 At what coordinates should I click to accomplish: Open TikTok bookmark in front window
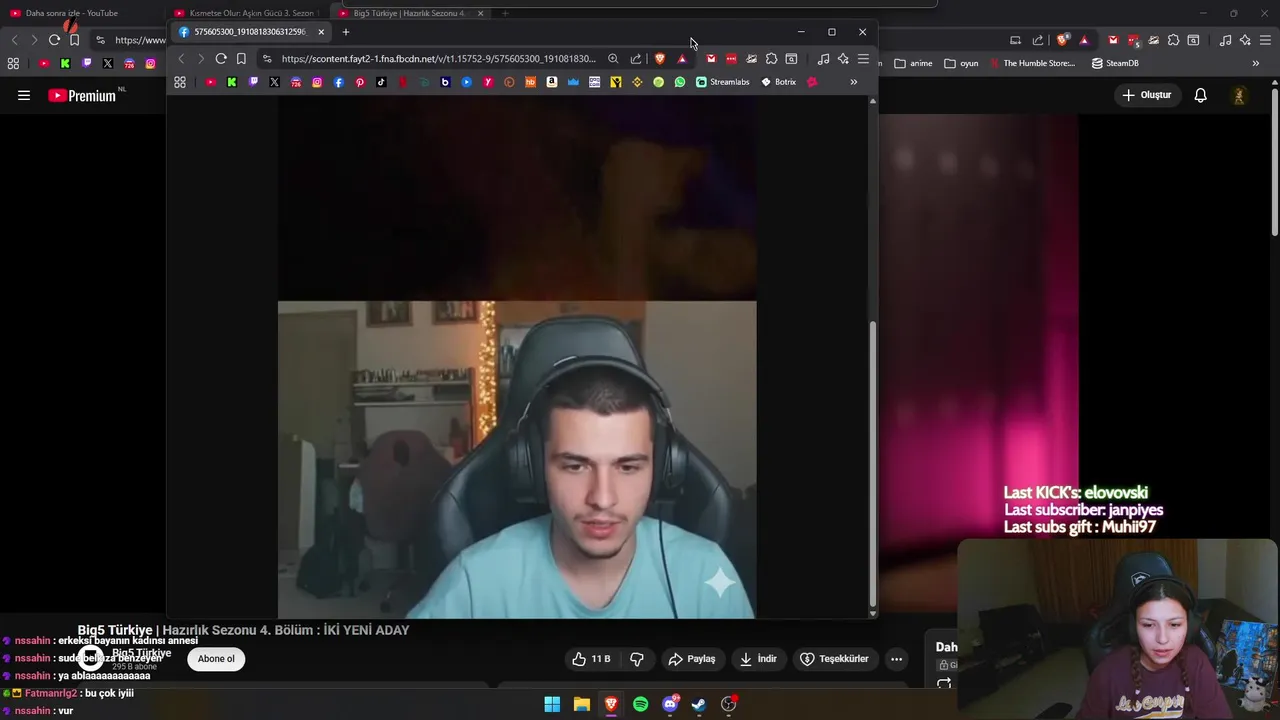tap(381, 82)
